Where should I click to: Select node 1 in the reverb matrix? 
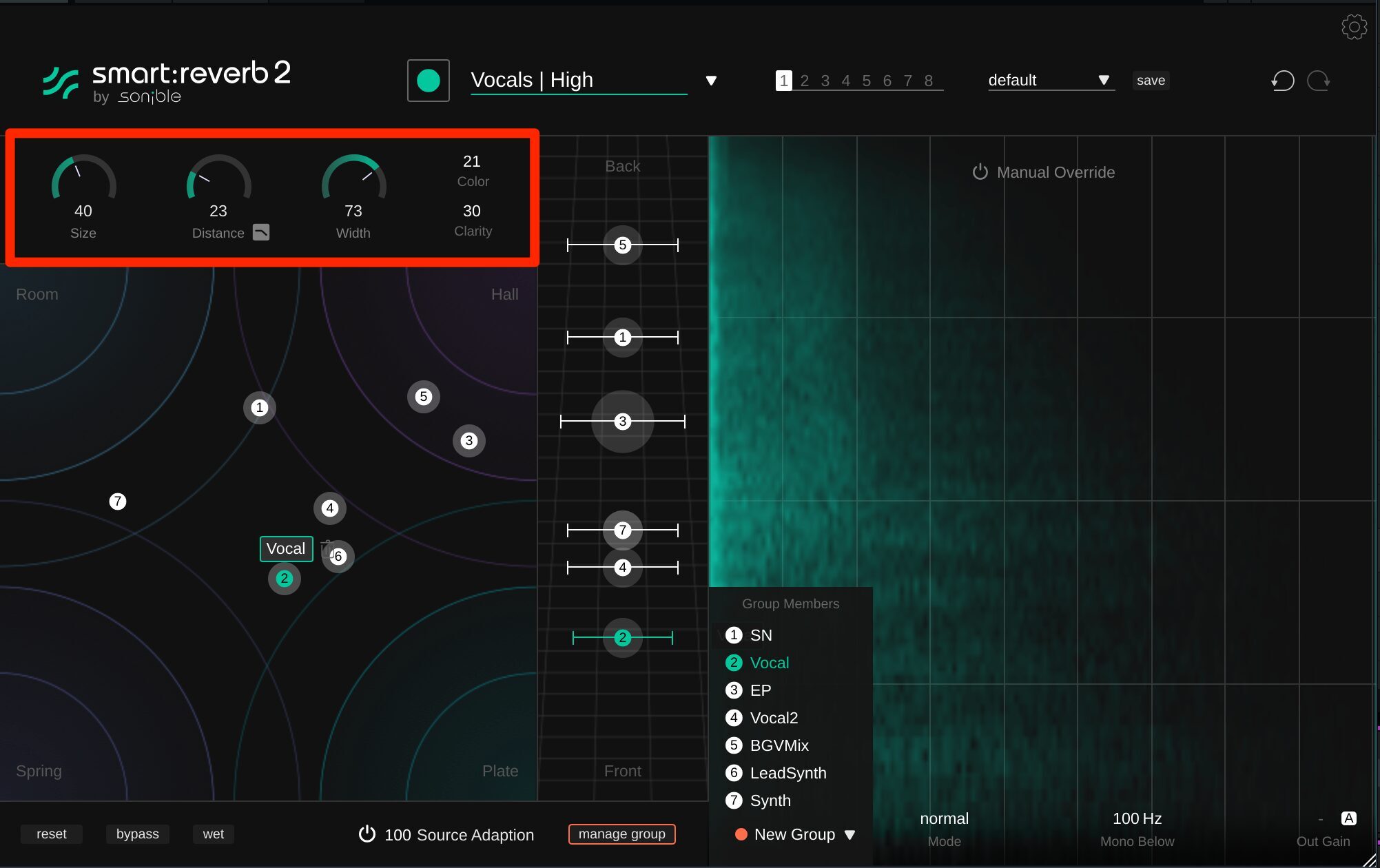point(260,408)
